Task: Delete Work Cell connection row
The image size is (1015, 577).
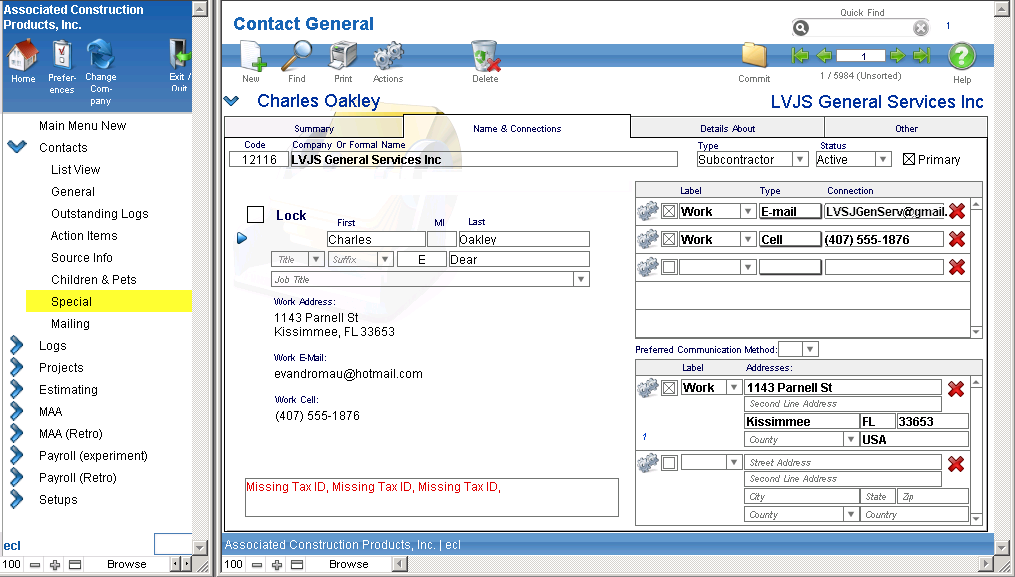Action: pyautogui.click(x=957, y=239)
